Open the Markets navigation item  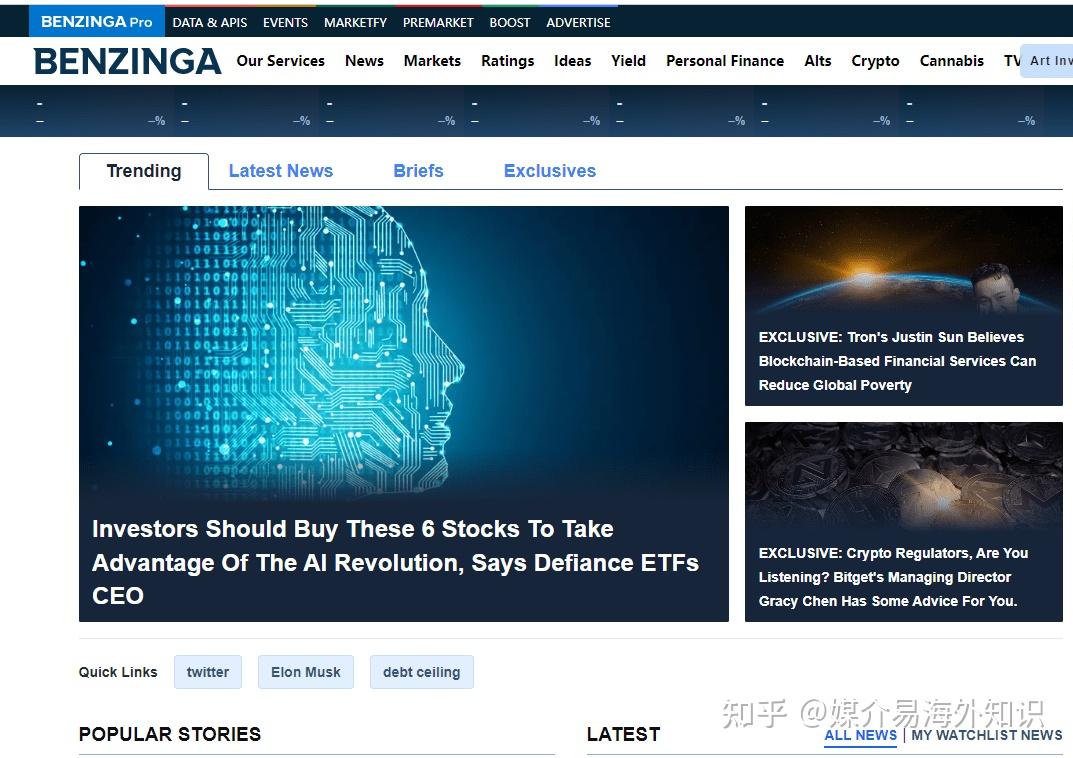tap(432, 61)
